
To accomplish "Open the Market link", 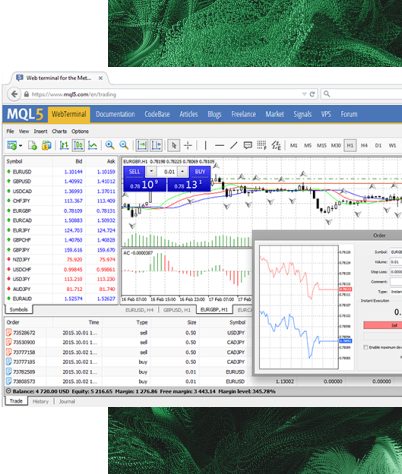I will click(275, 114).
